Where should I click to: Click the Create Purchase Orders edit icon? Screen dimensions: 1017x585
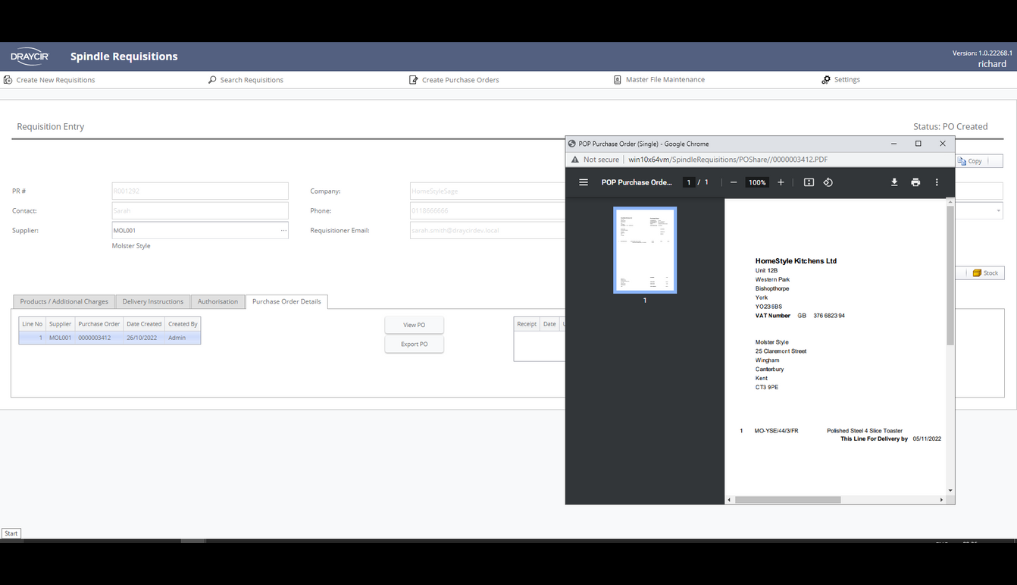click(413, 80)
